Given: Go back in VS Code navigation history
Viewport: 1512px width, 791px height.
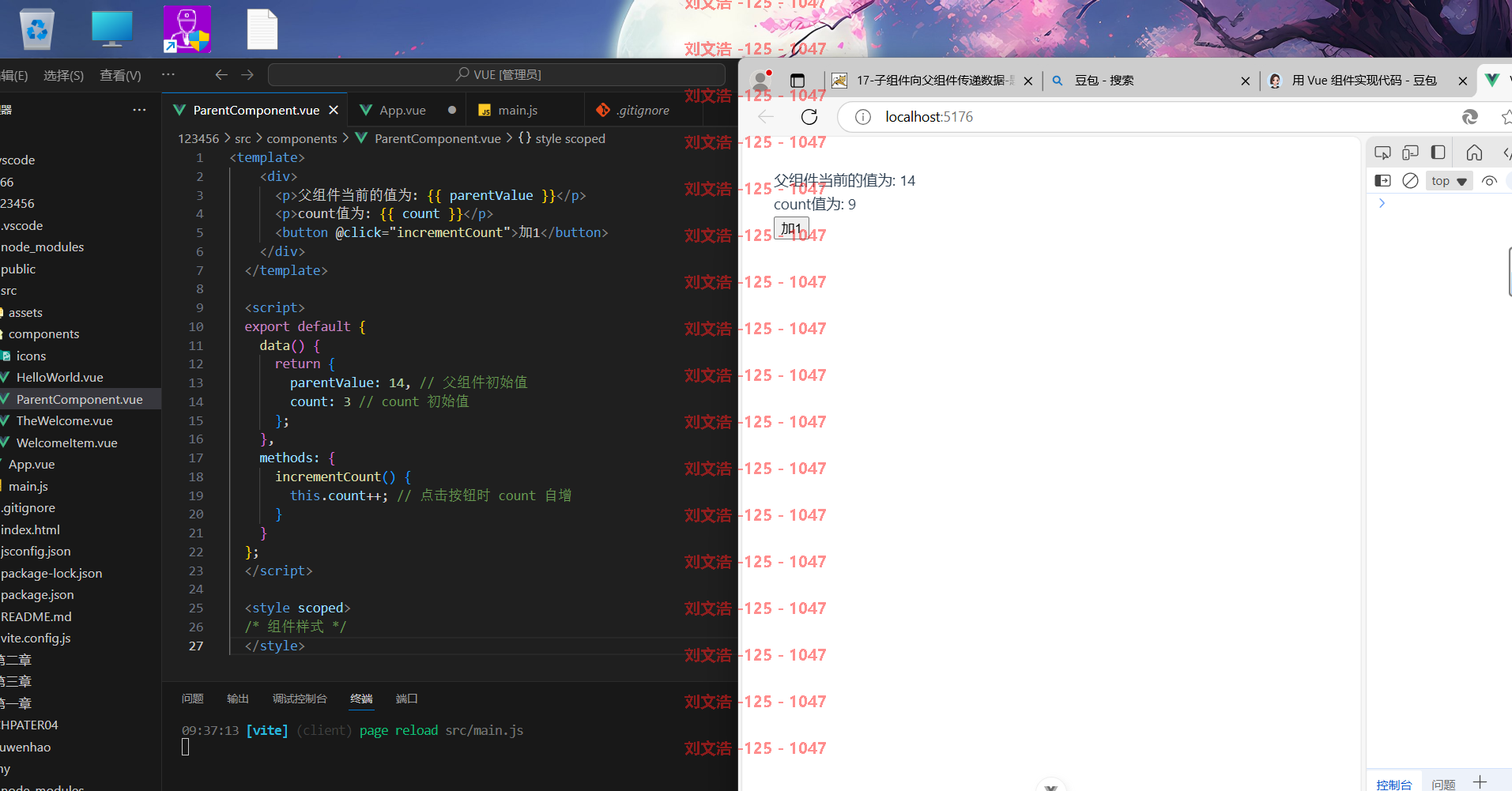Looking at the screenshot, I should tap(221, 74).
